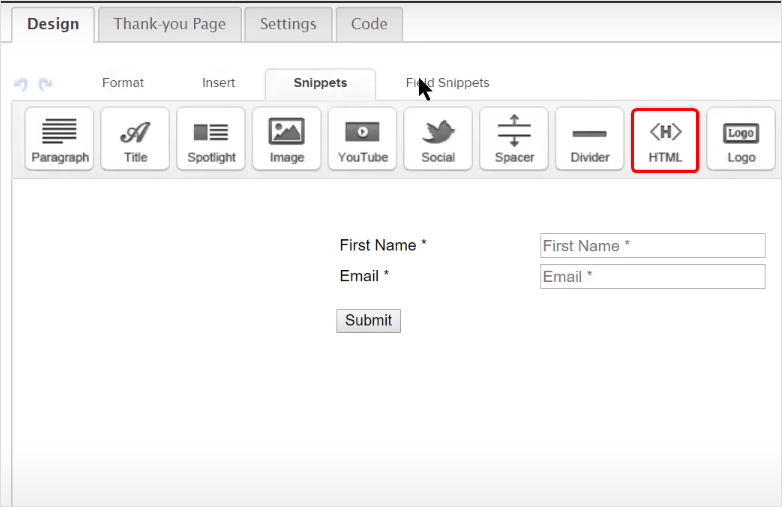Click the First Name input field
This screenshot has width=782, height=507.
pos(652,246)
